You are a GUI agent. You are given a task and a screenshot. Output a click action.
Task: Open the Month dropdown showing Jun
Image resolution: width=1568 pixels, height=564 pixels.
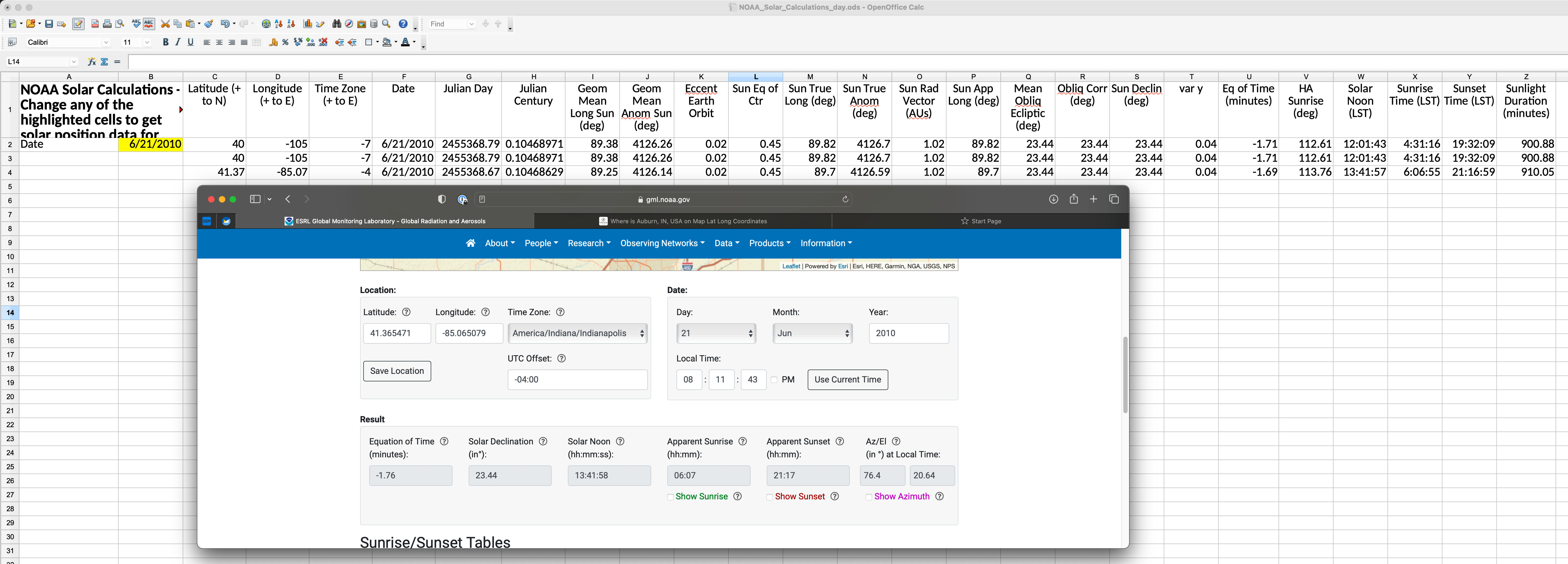[812, 333]
